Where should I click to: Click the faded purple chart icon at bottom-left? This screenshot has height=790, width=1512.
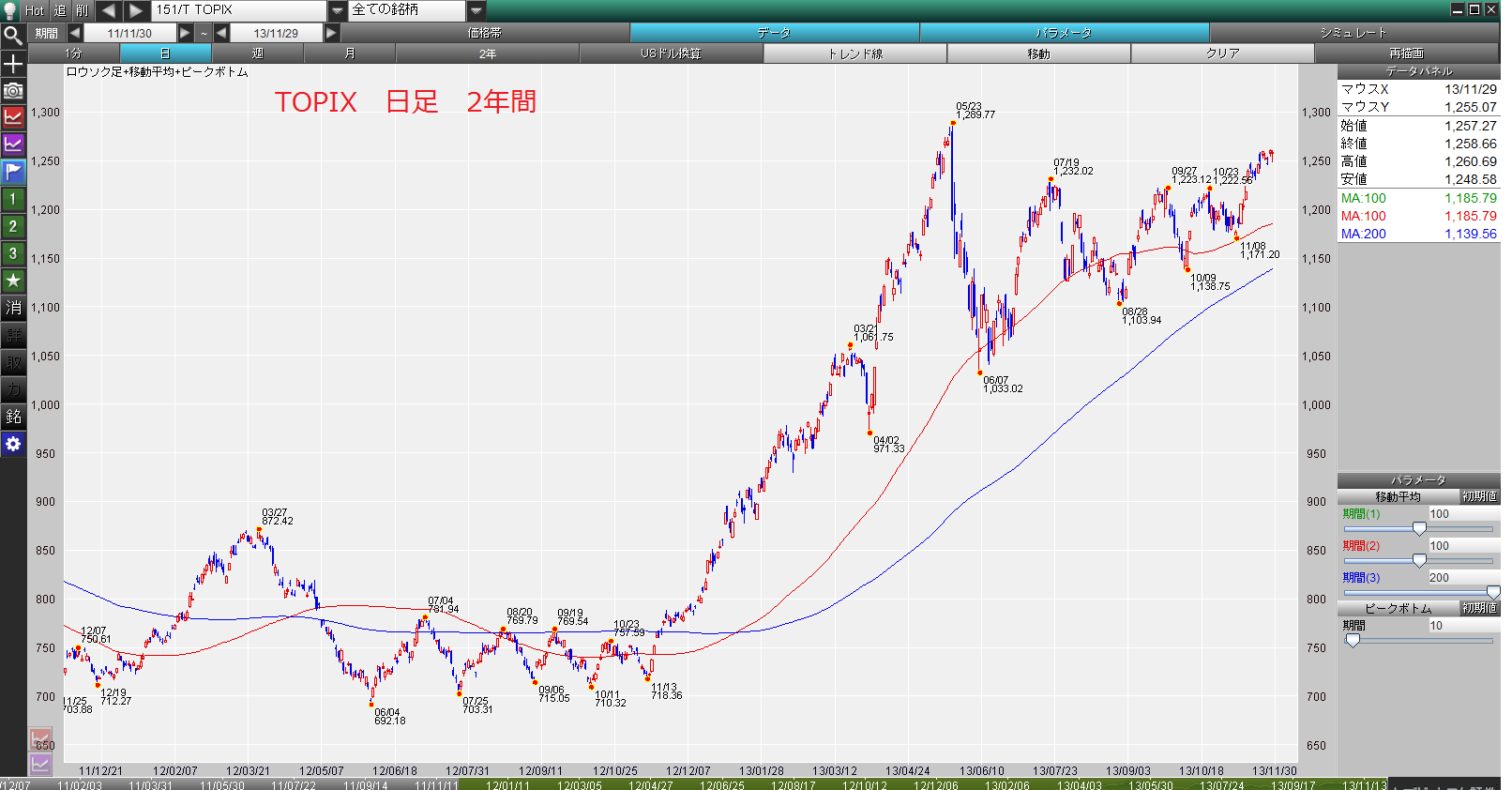coord(40,764)
